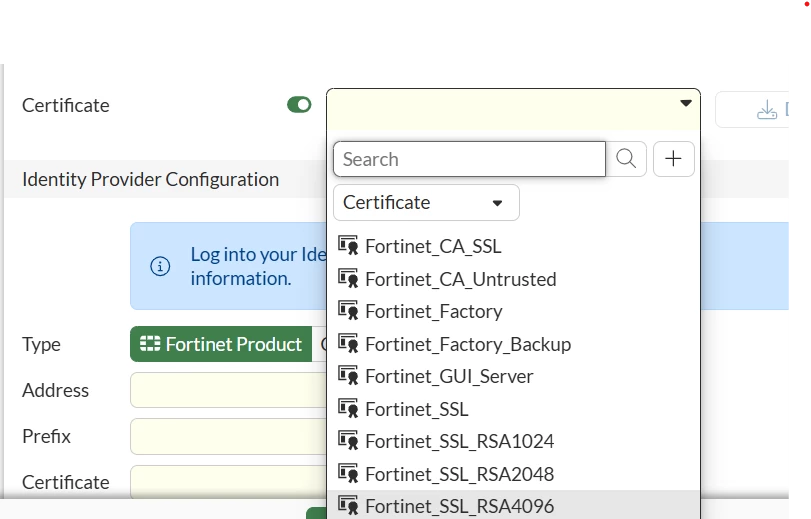Click the Fortinet_CA_SSL certificate icon
Image resolution: width=811 pixels, height=519 pixels.
tap(348, 245)
